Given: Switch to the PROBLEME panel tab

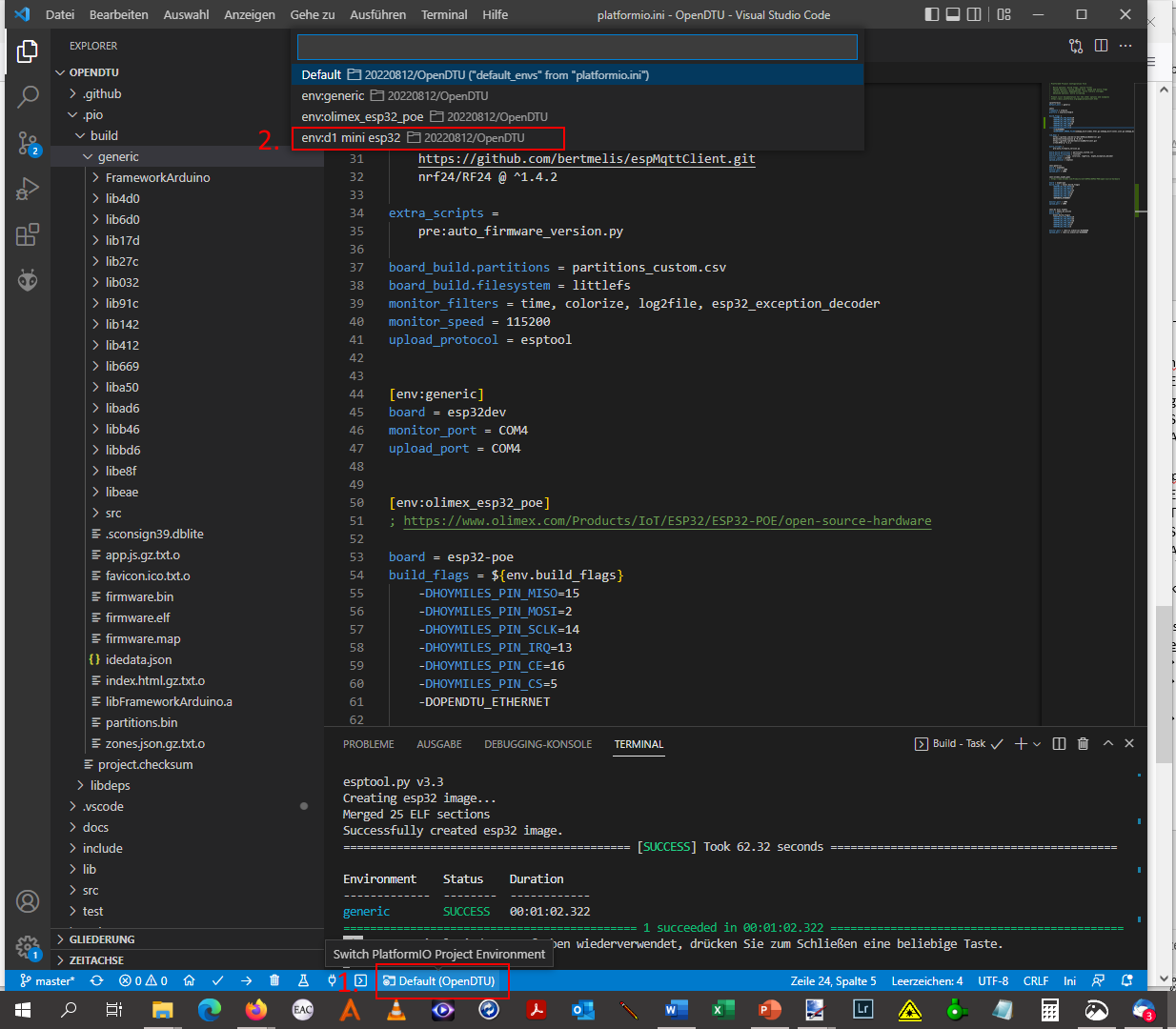Looking at the screenshot, I should pyautogui.click(x=369, y=744).
